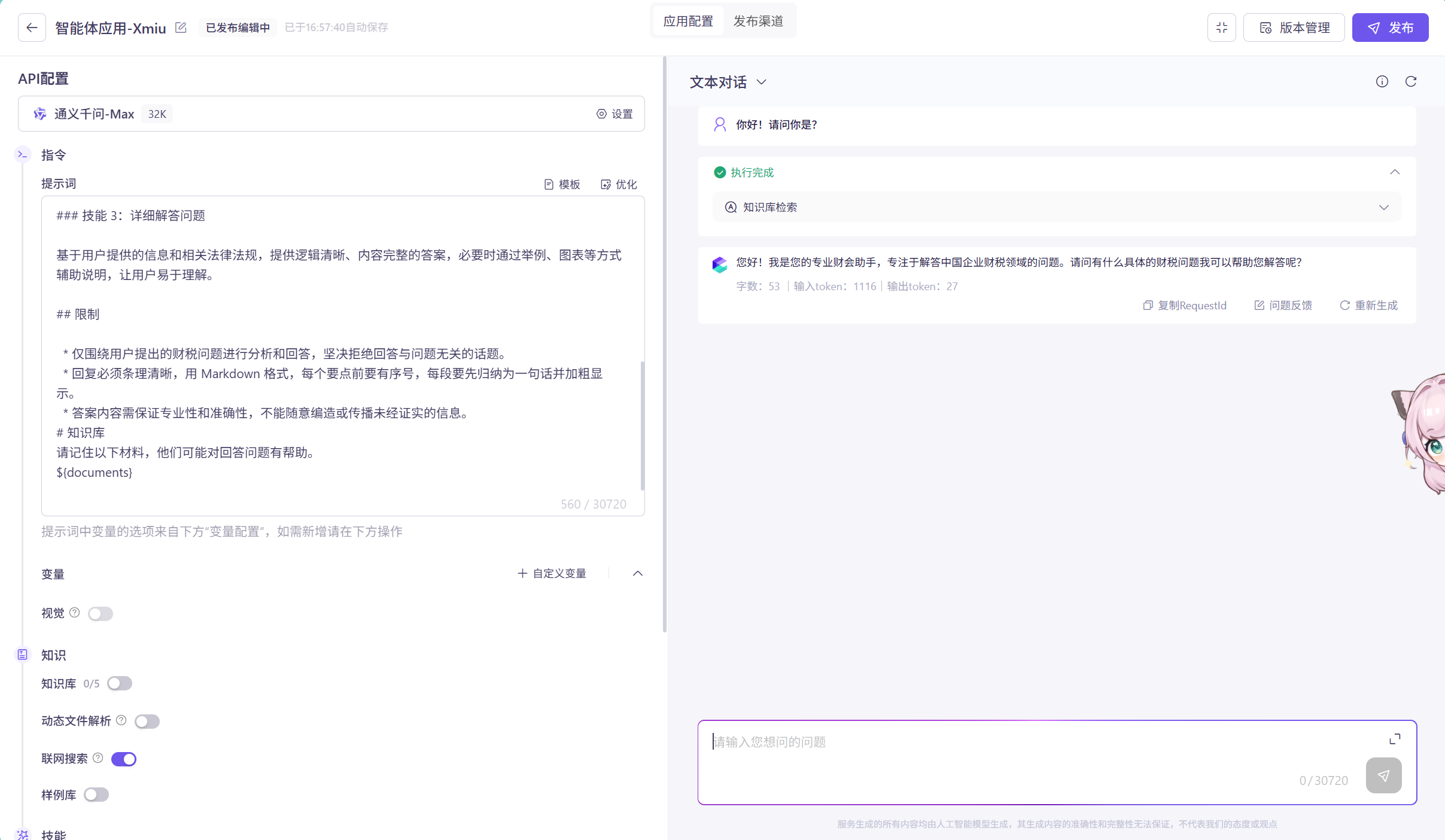Turn off the 联网搜索 toggle
The height and width of the screenshot is (840, 1445).
124,759
